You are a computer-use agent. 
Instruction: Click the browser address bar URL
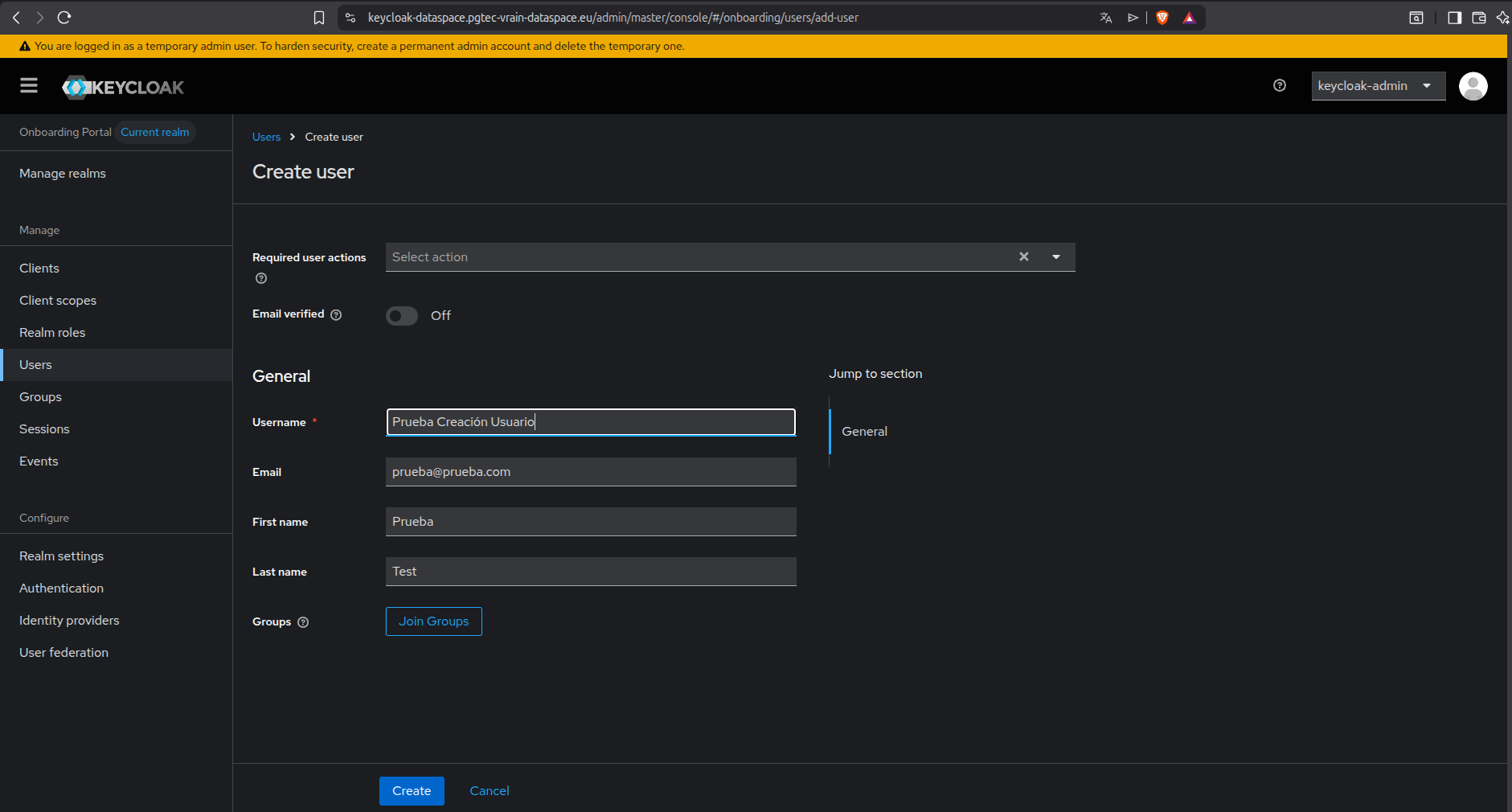(613, 18)
